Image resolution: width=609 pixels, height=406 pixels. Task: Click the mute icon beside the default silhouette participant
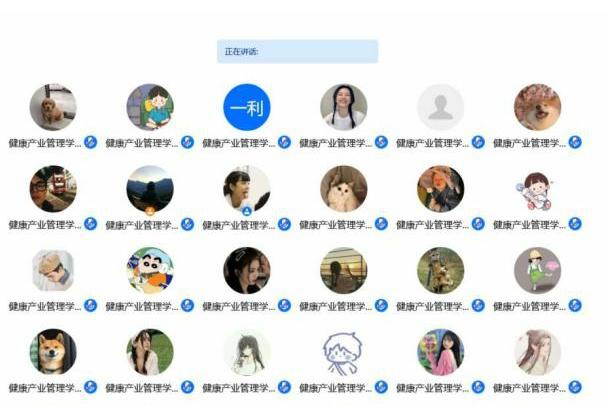[x=478, y=142]
